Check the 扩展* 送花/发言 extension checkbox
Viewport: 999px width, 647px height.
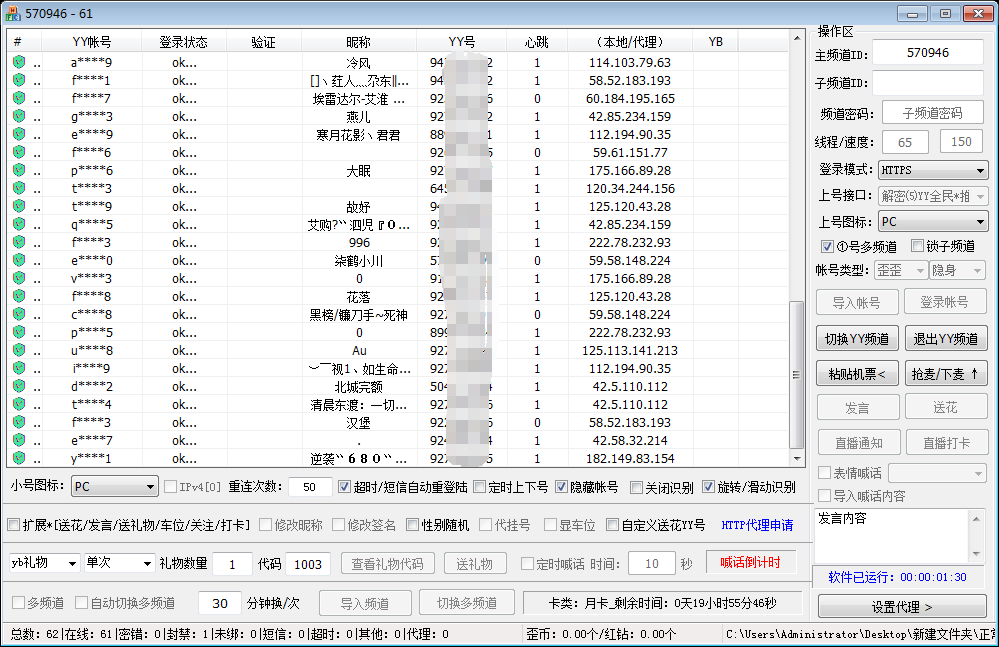coord(13,525)
